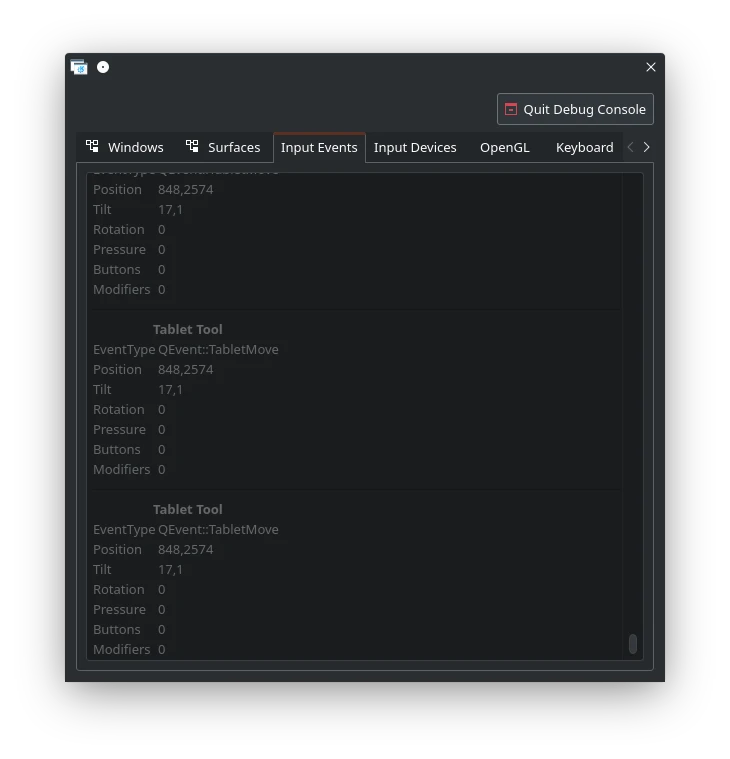Grab the vertical scrollbar handle
The image size is (730, 759).
[633, 644]
